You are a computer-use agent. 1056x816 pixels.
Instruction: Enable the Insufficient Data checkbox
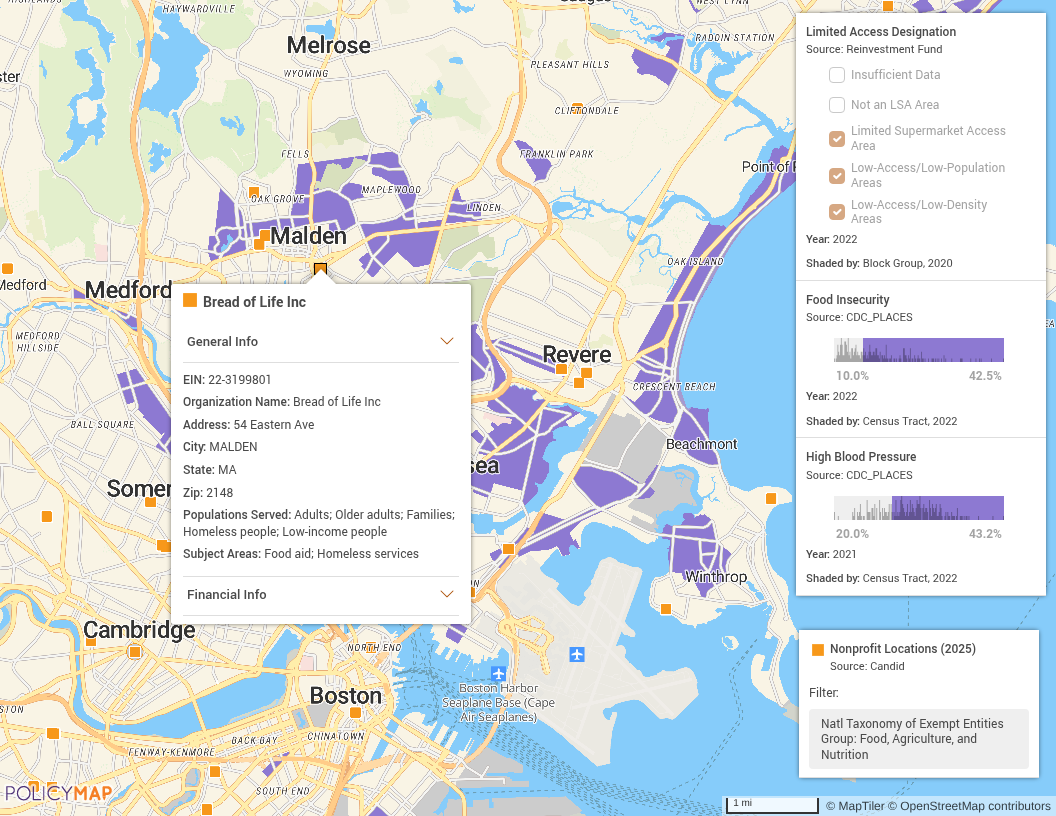click(837, 75)
